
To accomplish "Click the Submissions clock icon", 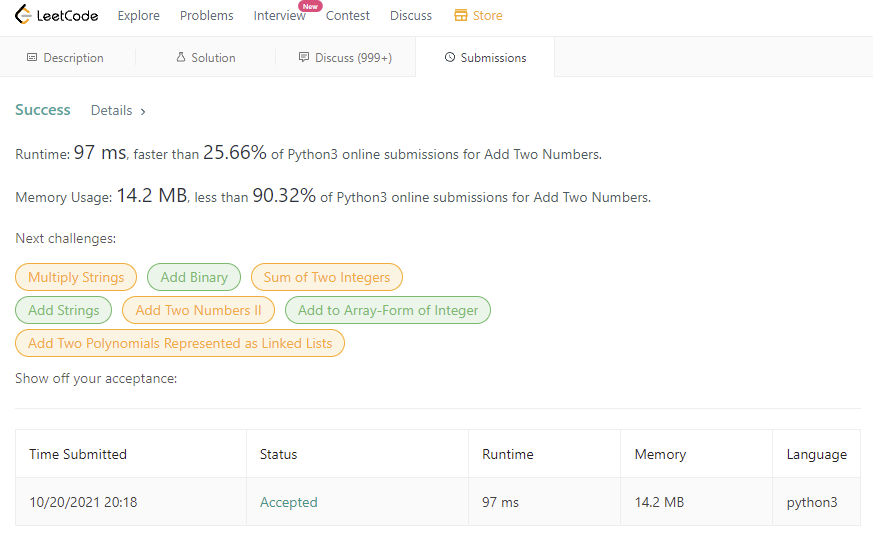I will 449,58.
